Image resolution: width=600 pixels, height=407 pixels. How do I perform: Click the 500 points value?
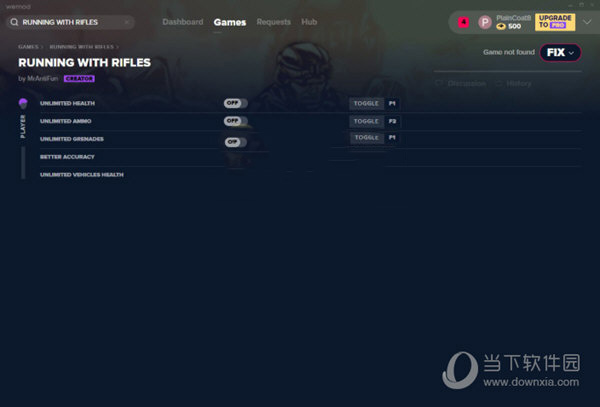coord(514,26)
